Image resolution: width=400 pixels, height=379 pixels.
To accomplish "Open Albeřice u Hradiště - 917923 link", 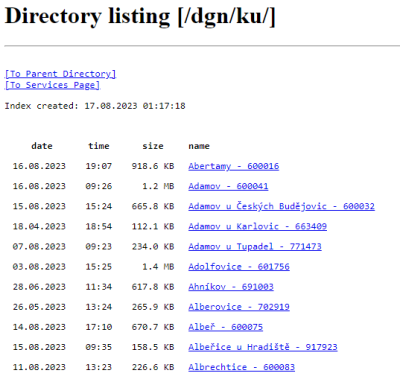I will click(x=263, y=347).
